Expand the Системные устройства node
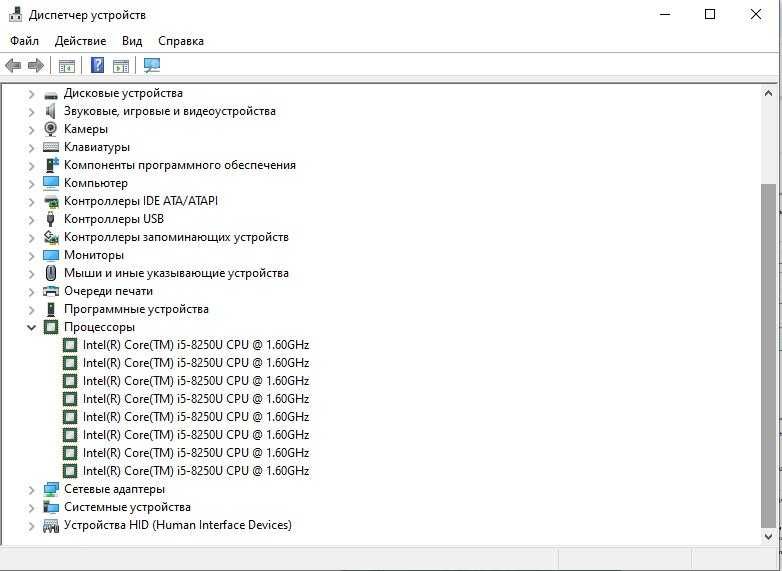 click(x=31, y=508)
